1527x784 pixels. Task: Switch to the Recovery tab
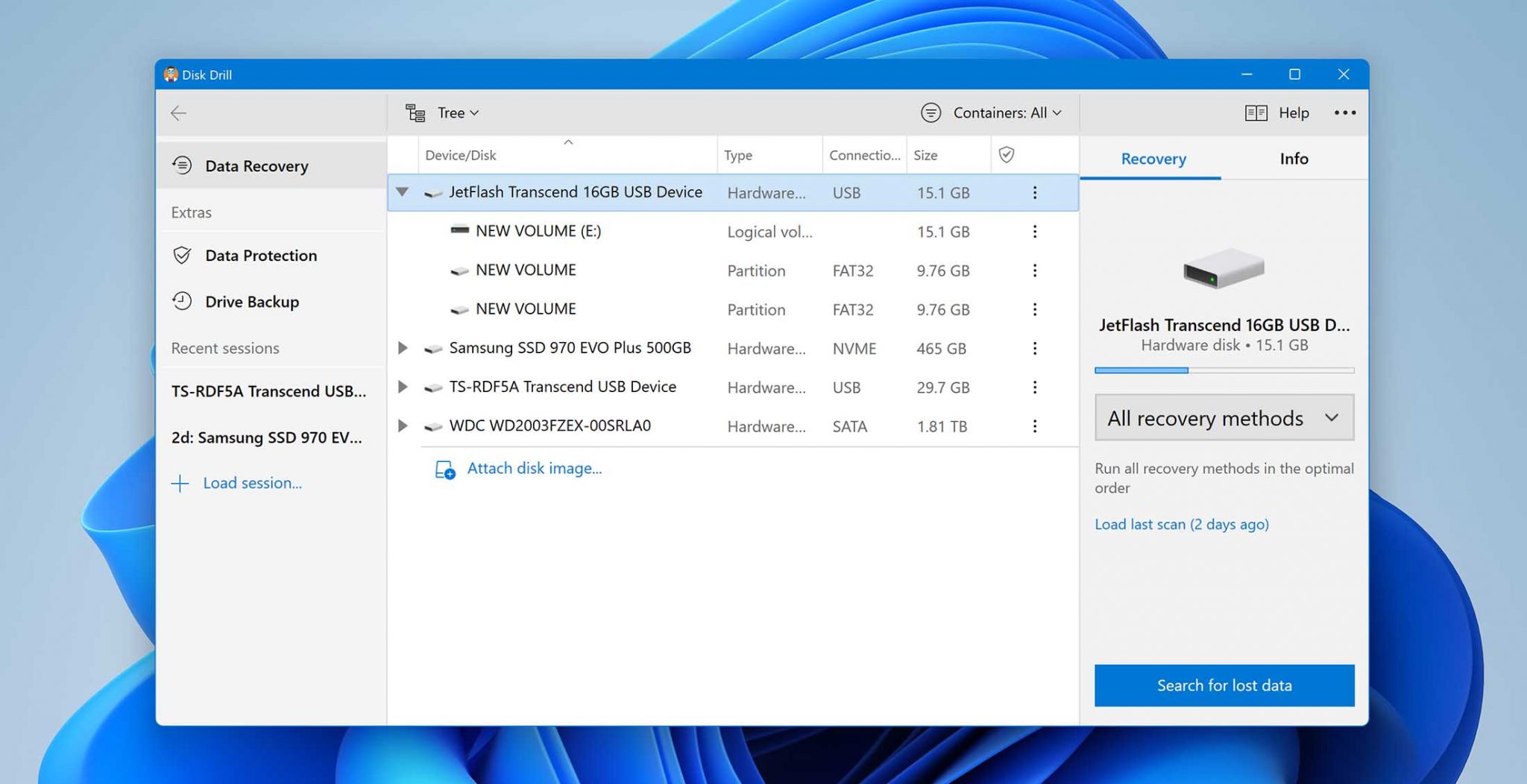pyautogui.click(x=1153, y=159)
